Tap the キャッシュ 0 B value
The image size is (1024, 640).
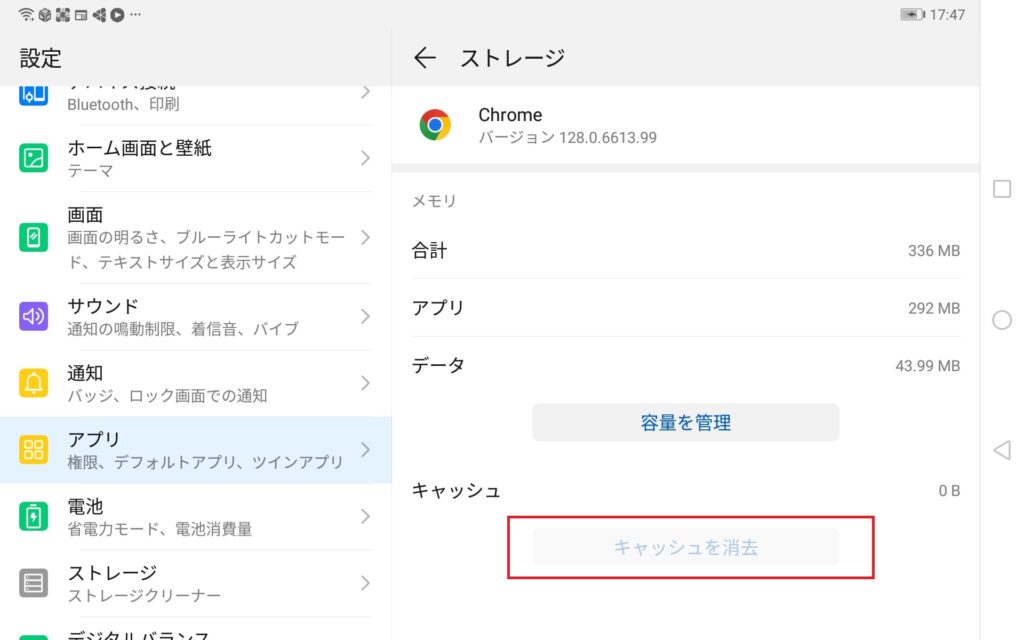(x=949, y=490)
